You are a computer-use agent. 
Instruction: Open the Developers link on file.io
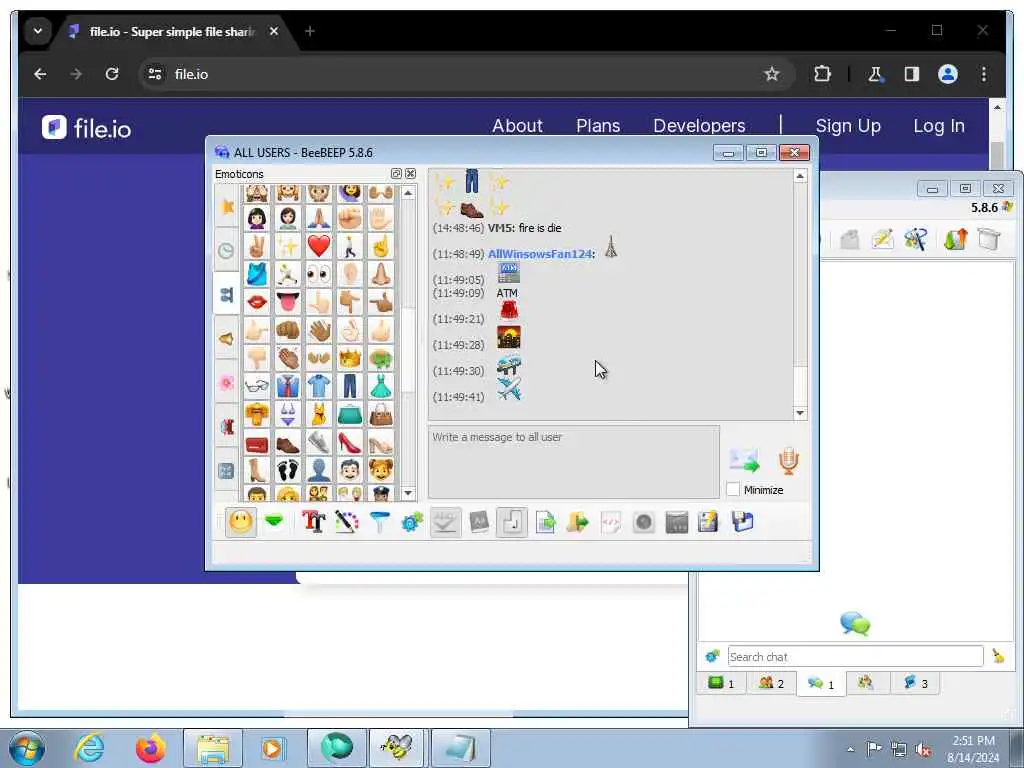[x=699, y=125]
